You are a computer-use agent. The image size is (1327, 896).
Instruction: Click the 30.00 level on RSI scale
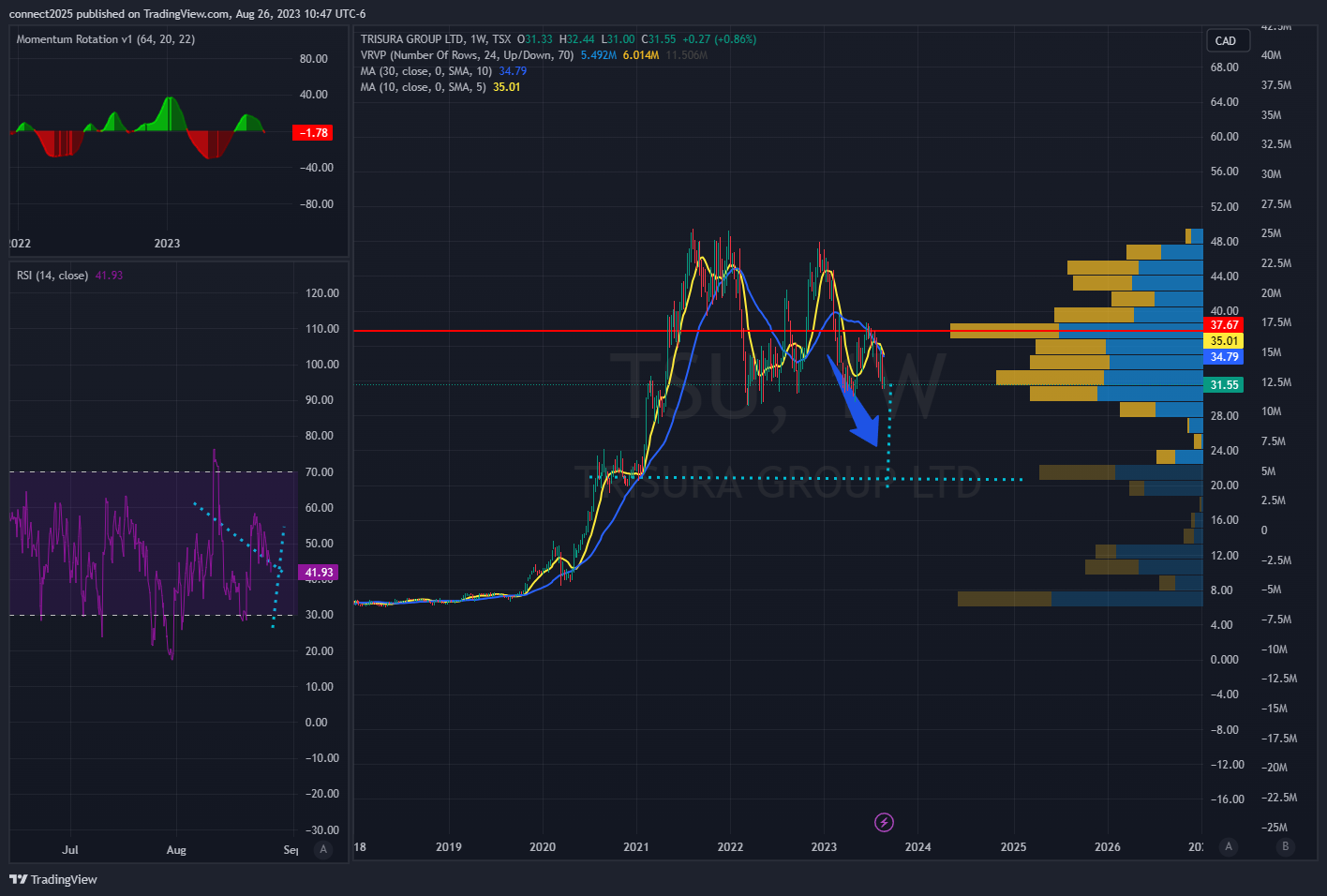click(320, 615)
